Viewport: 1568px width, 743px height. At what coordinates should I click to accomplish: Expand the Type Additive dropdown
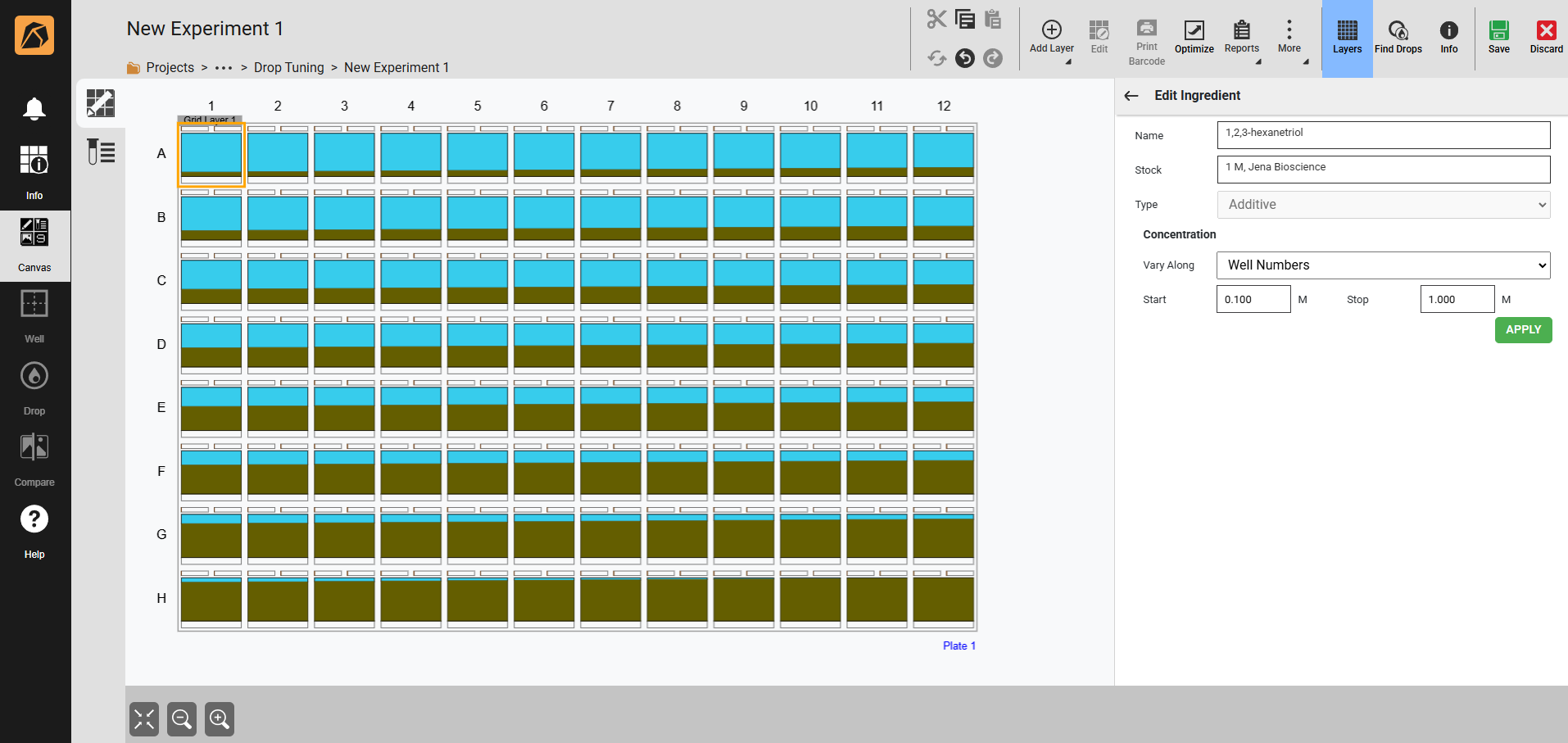(1383, 205)
